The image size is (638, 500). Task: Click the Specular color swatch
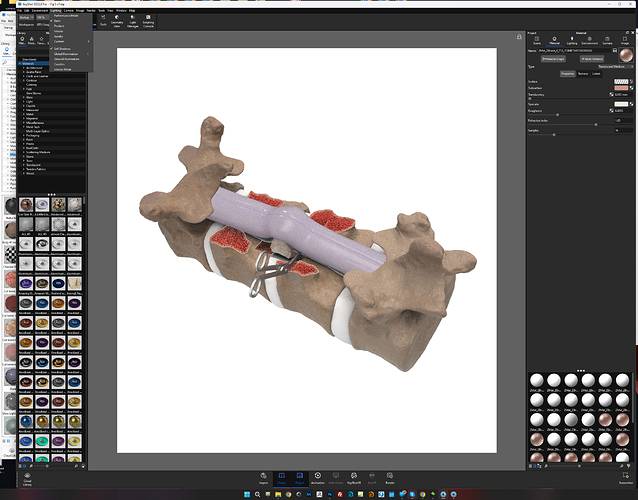click(x=621, y=104)
